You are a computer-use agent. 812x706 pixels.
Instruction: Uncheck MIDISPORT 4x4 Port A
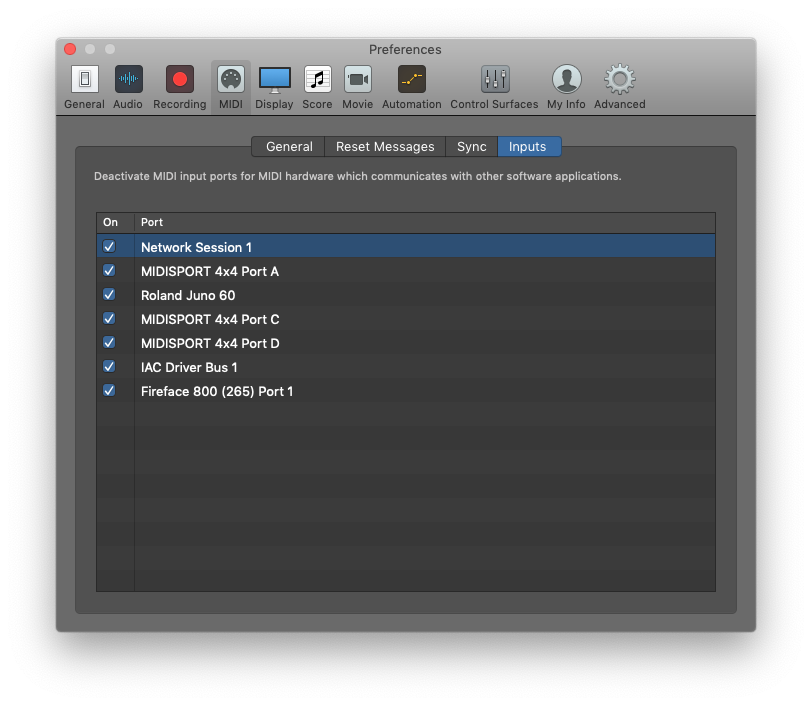(x=109, y=270)
